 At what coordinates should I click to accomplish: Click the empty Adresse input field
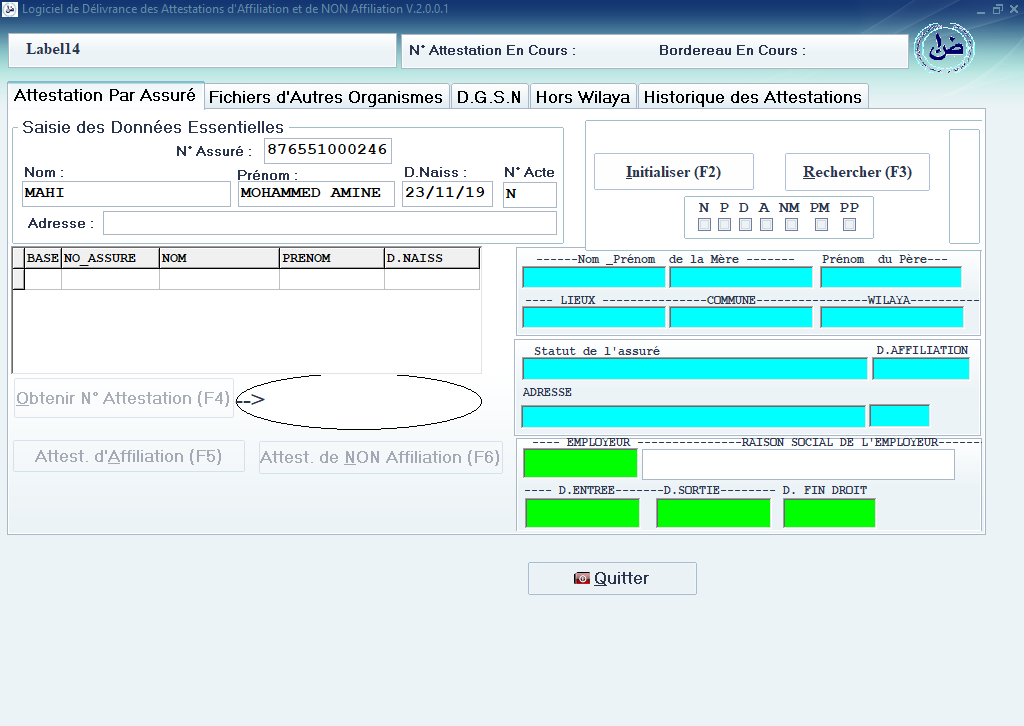(x=330, y=223)
